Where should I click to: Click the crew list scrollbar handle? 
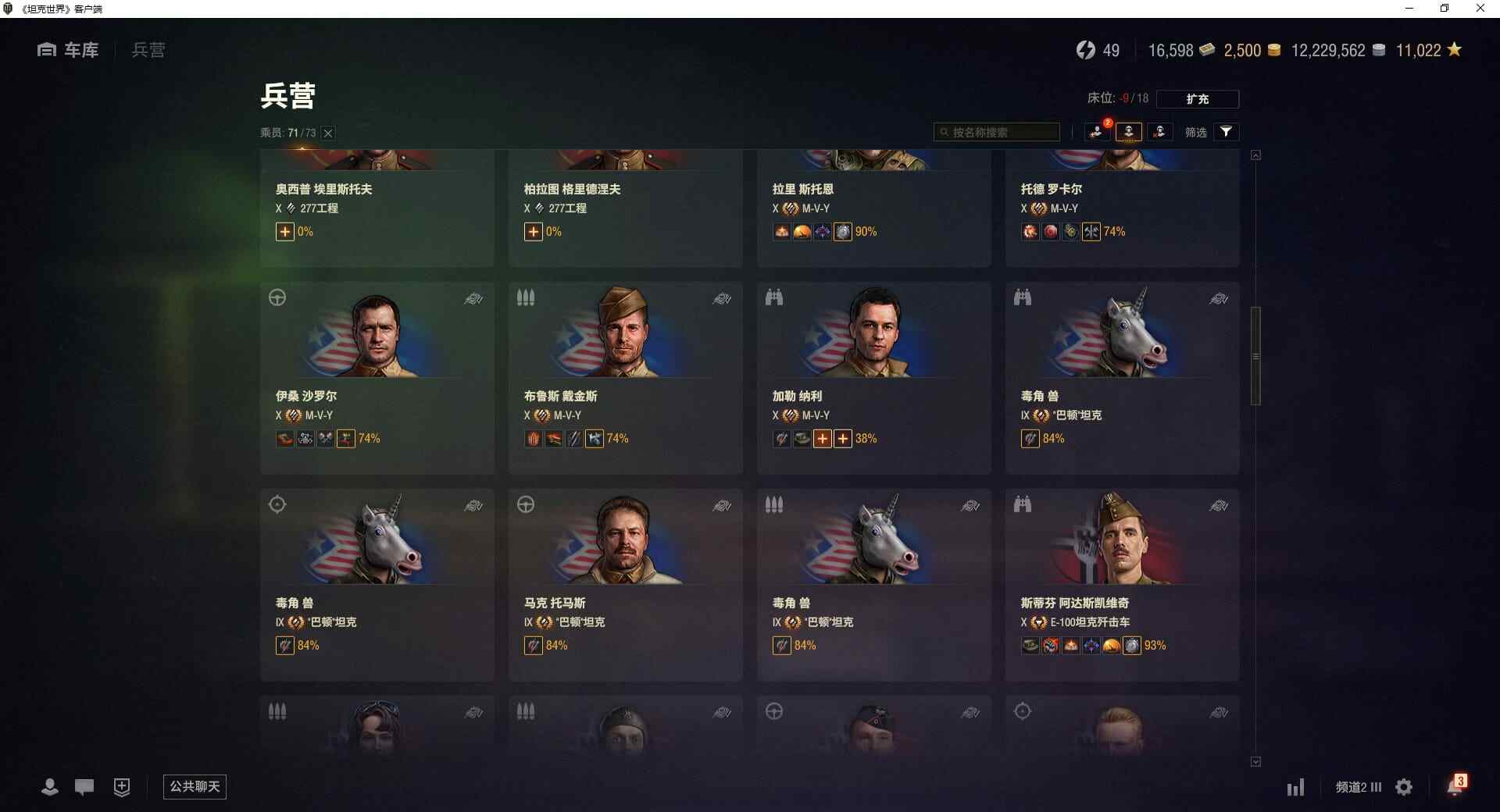[1255, 356]
